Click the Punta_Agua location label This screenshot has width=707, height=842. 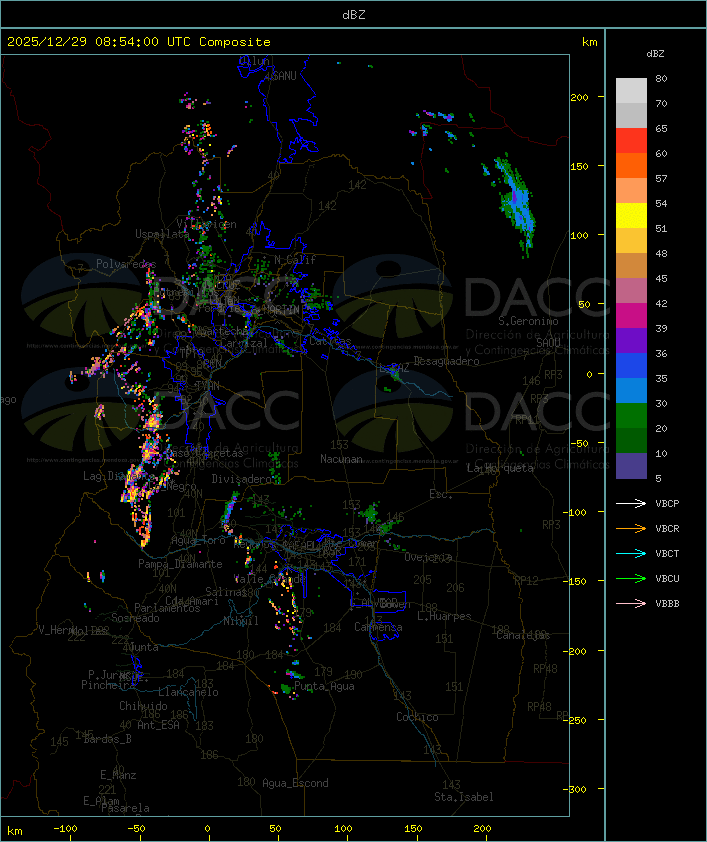(324, 686)
